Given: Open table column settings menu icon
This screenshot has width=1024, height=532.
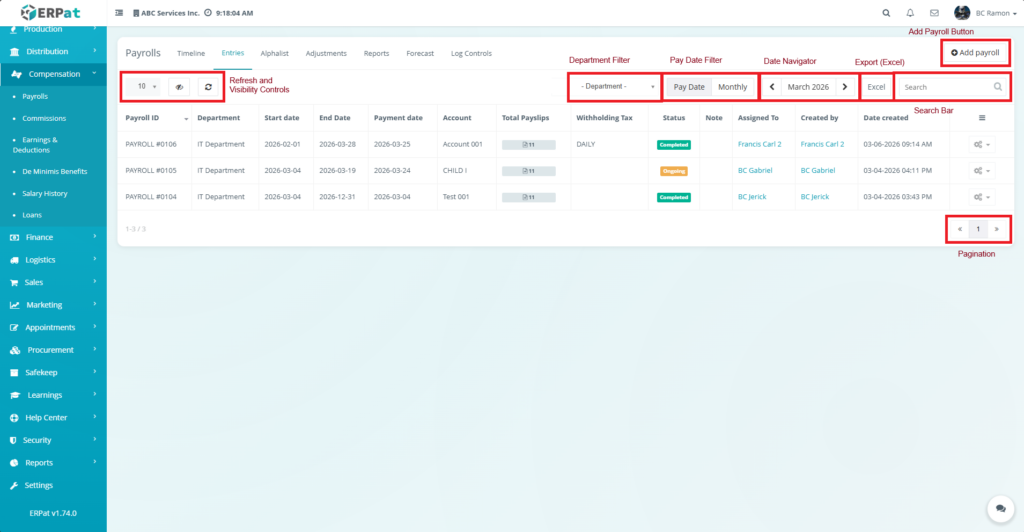Looking at the screenshot, I should (x=981, y=118).
